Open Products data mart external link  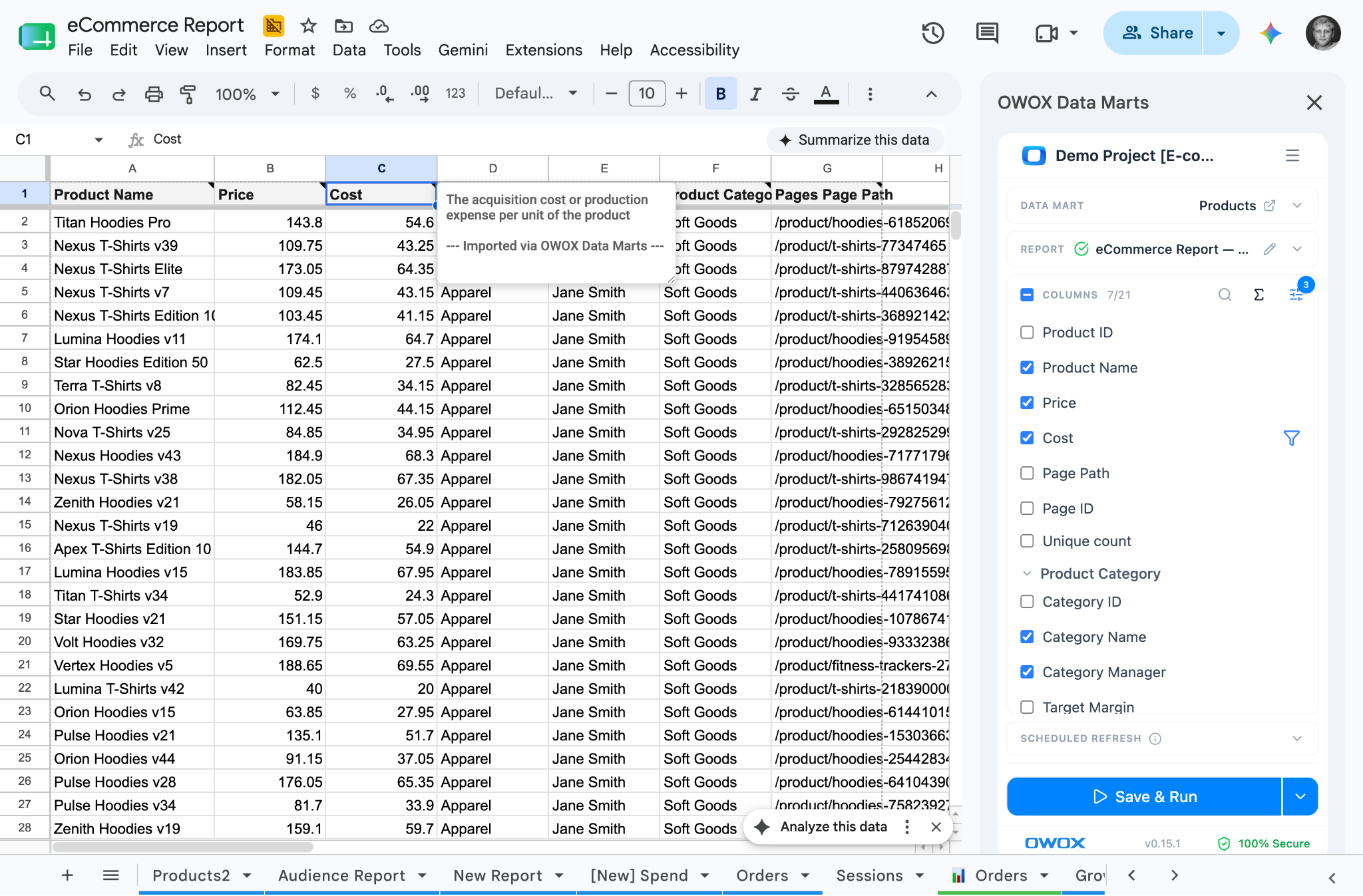coord(1270,206)
